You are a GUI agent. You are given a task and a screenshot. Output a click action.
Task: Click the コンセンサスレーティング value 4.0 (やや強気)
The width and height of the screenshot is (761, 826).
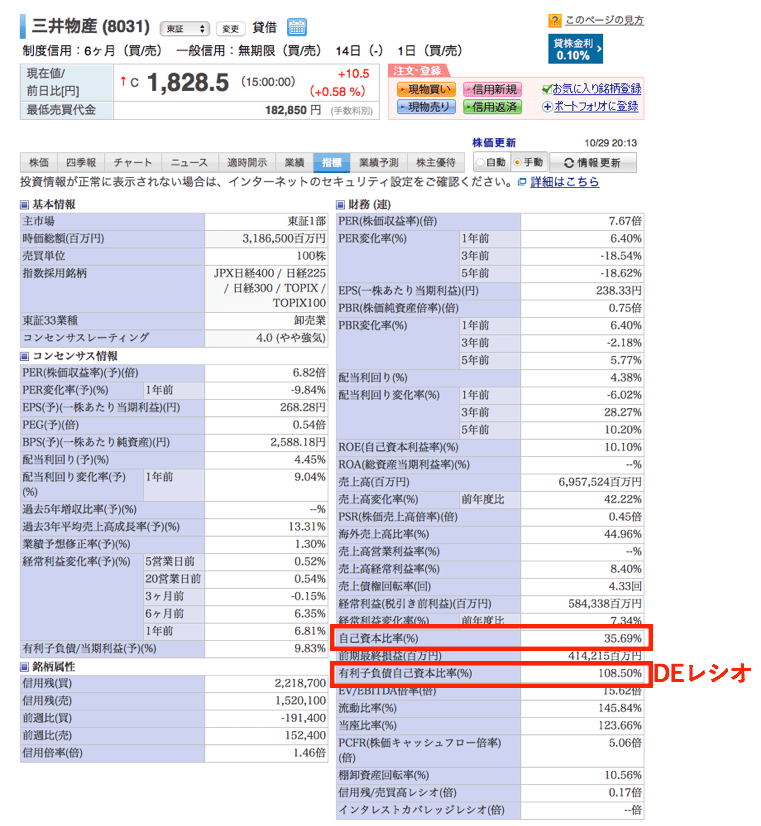click(291, 338)
